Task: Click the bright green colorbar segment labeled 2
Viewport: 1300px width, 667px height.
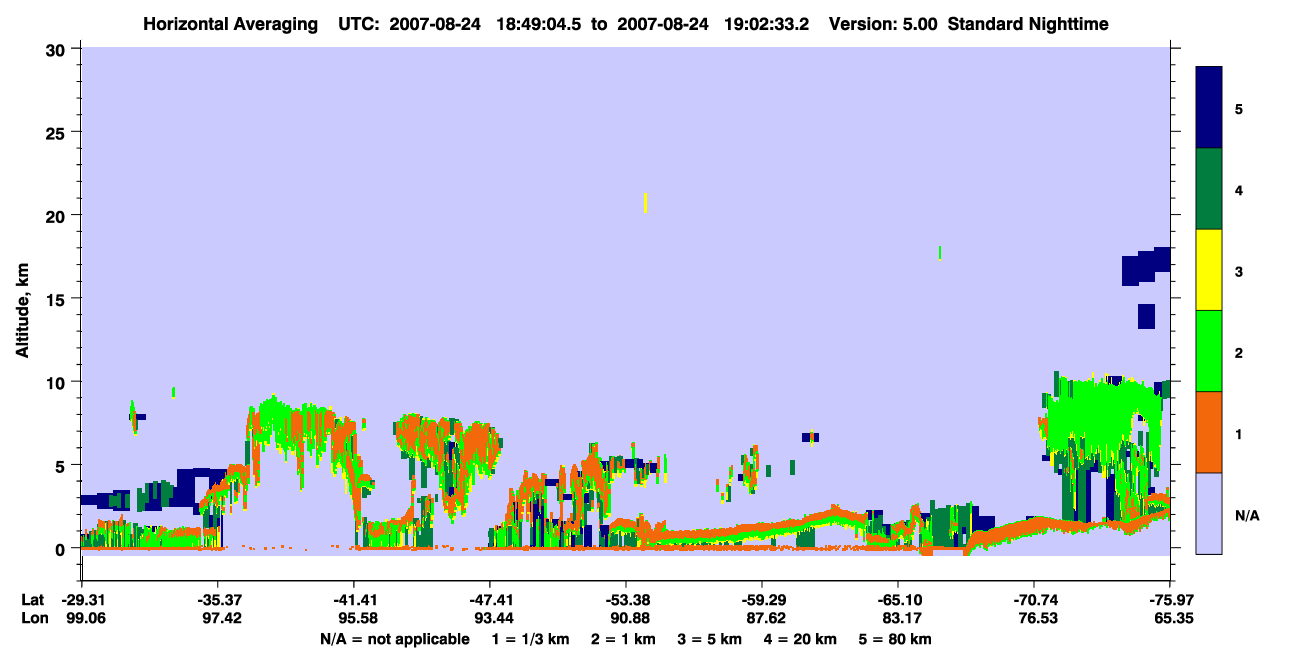Action: tap(1209, 351)
